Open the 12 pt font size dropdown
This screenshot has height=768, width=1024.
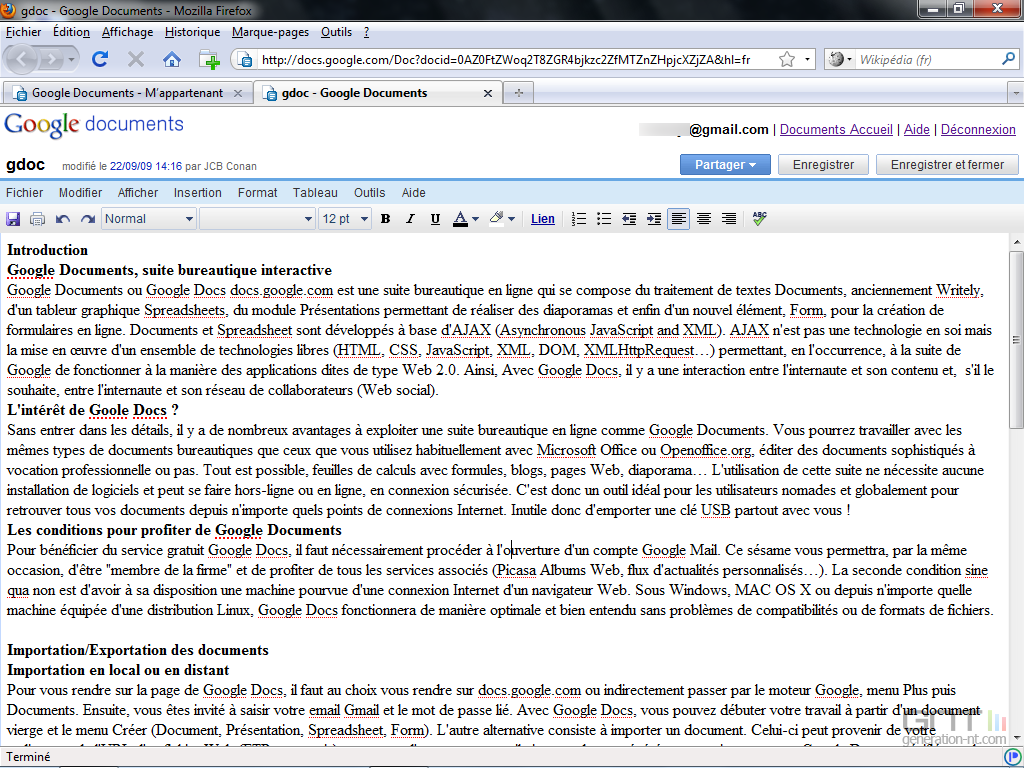coord(345,219)
